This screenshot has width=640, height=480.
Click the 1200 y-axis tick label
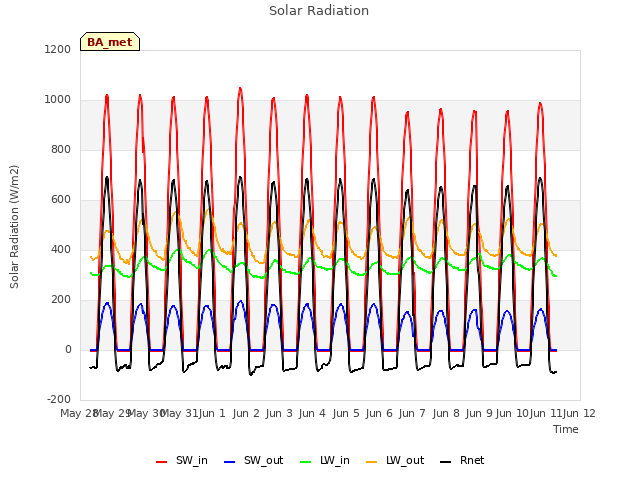pos(58,49)
